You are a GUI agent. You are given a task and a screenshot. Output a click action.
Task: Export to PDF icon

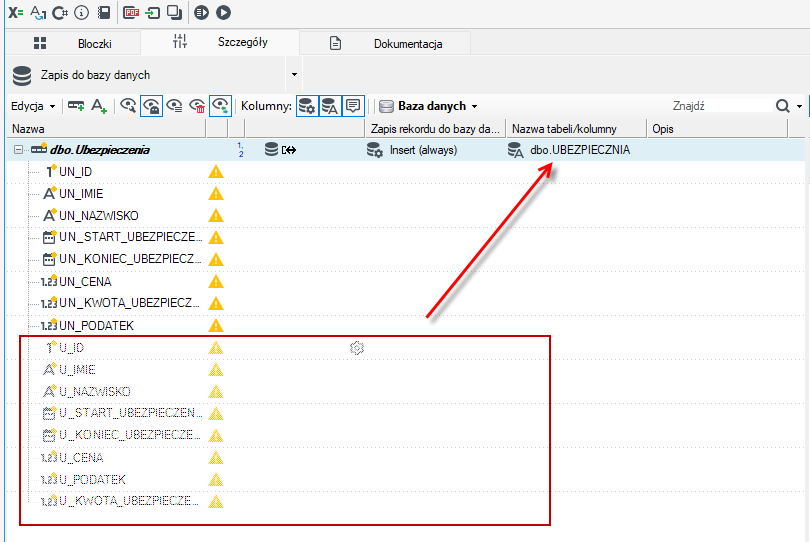[131, 12]
